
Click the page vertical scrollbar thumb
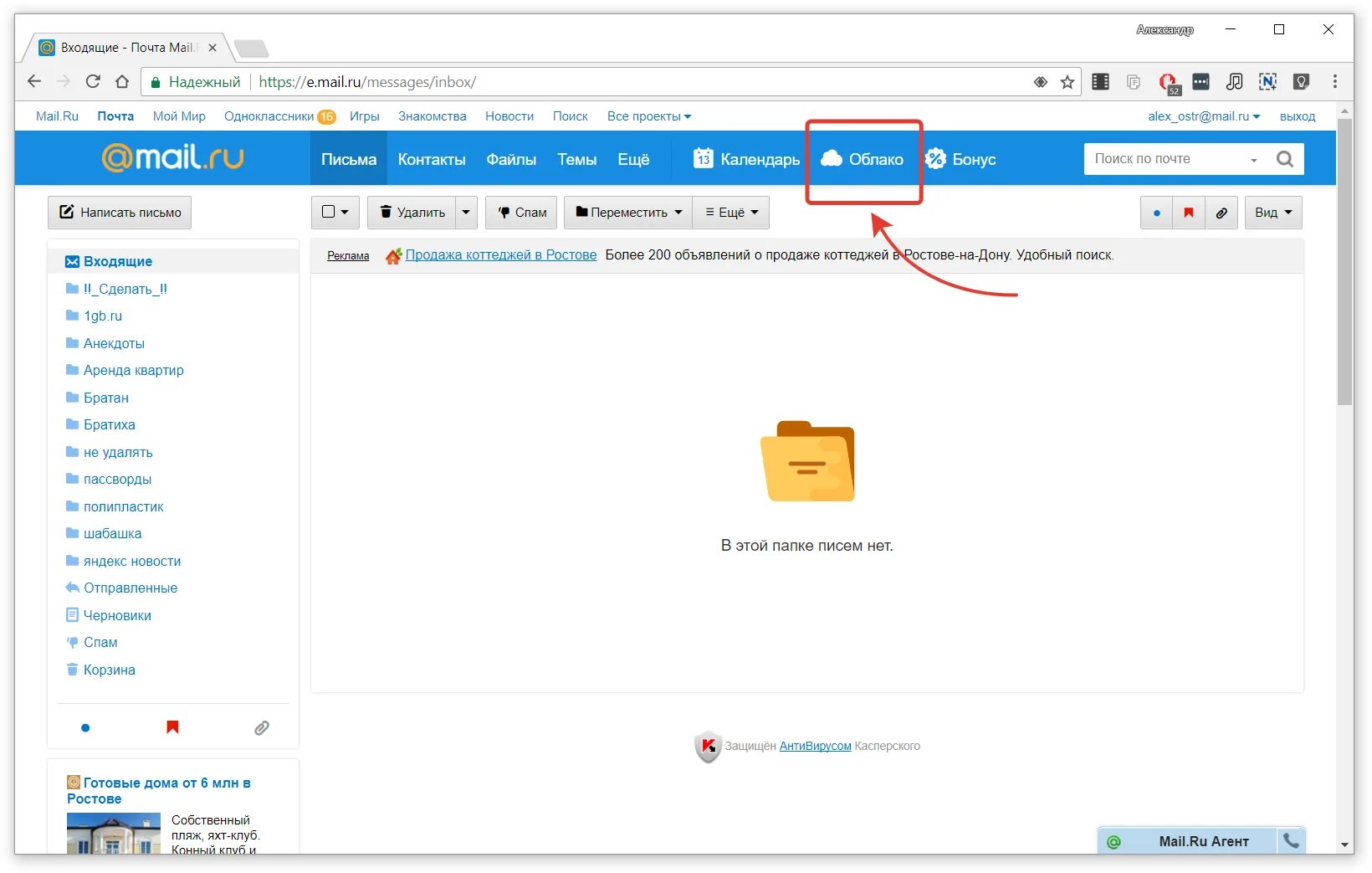click(1345, 261)
